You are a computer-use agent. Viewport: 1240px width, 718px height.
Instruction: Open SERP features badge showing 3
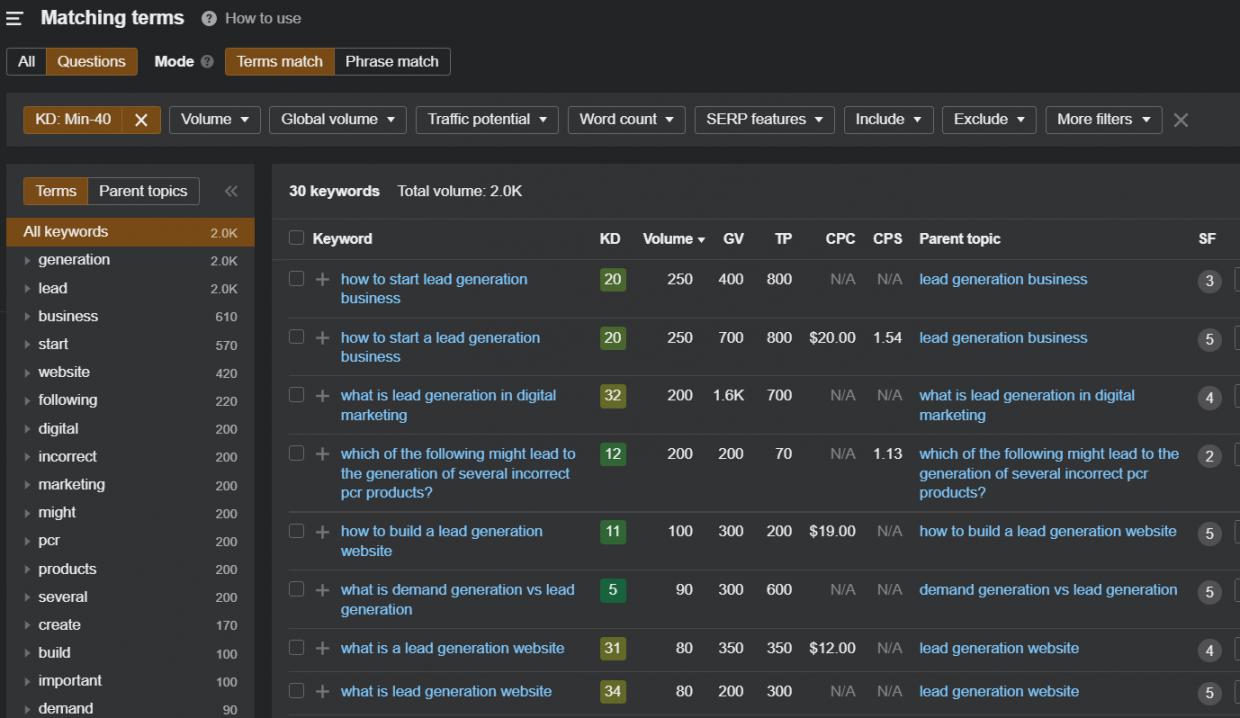tap(1209, 281)
